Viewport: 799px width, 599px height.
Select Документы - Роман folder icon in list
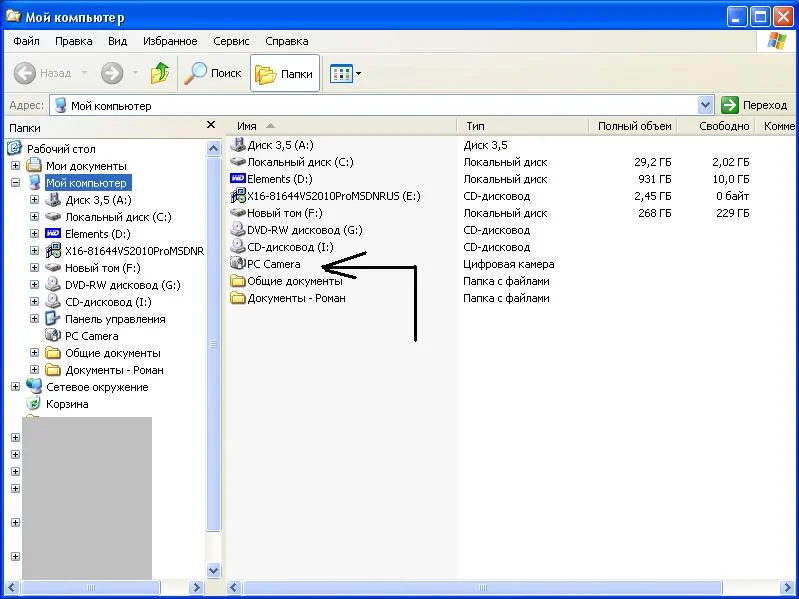(x=237, y=297)
